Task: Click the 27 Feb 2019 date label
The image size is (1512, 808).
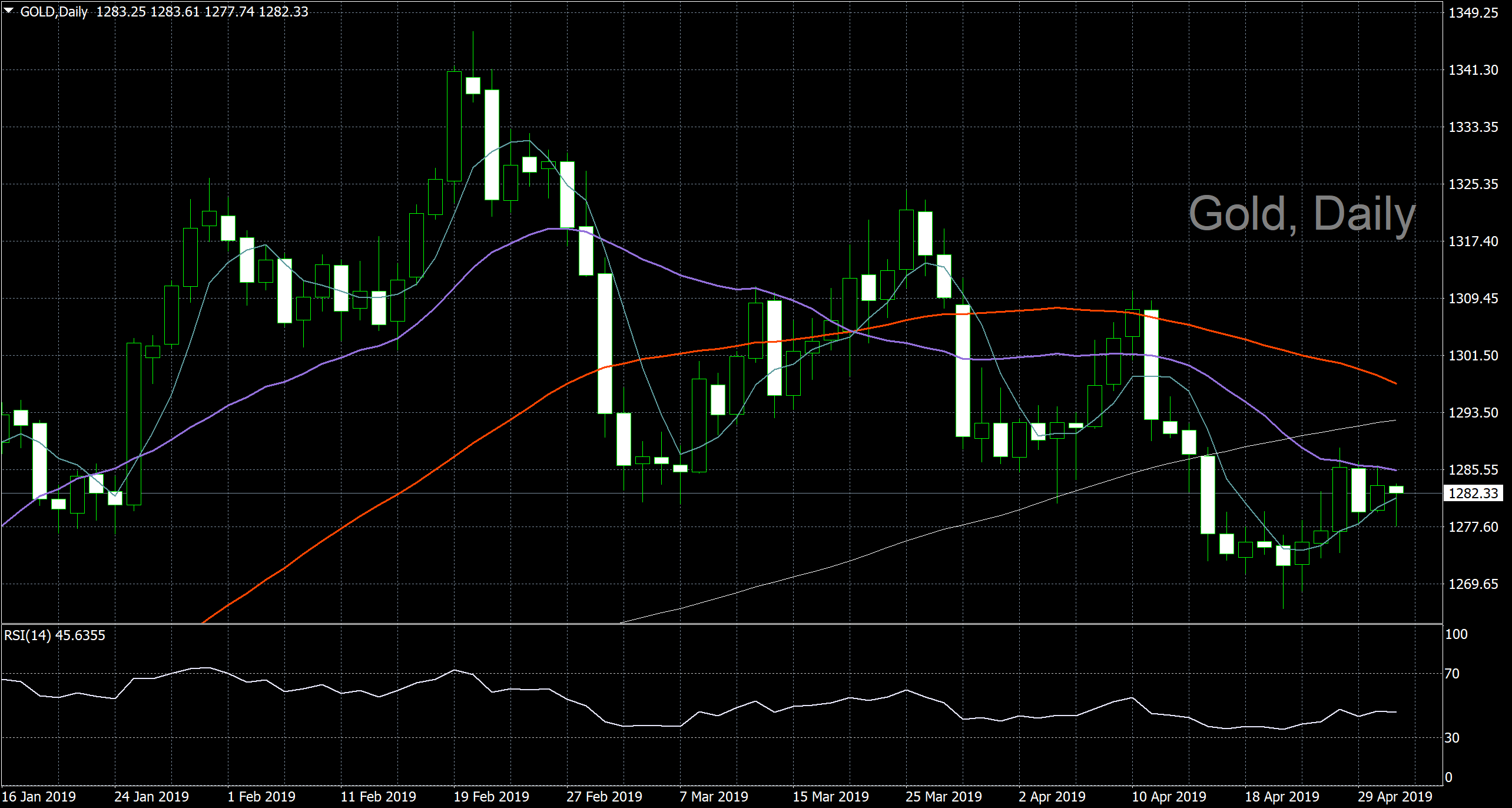Action: (604, 797)
